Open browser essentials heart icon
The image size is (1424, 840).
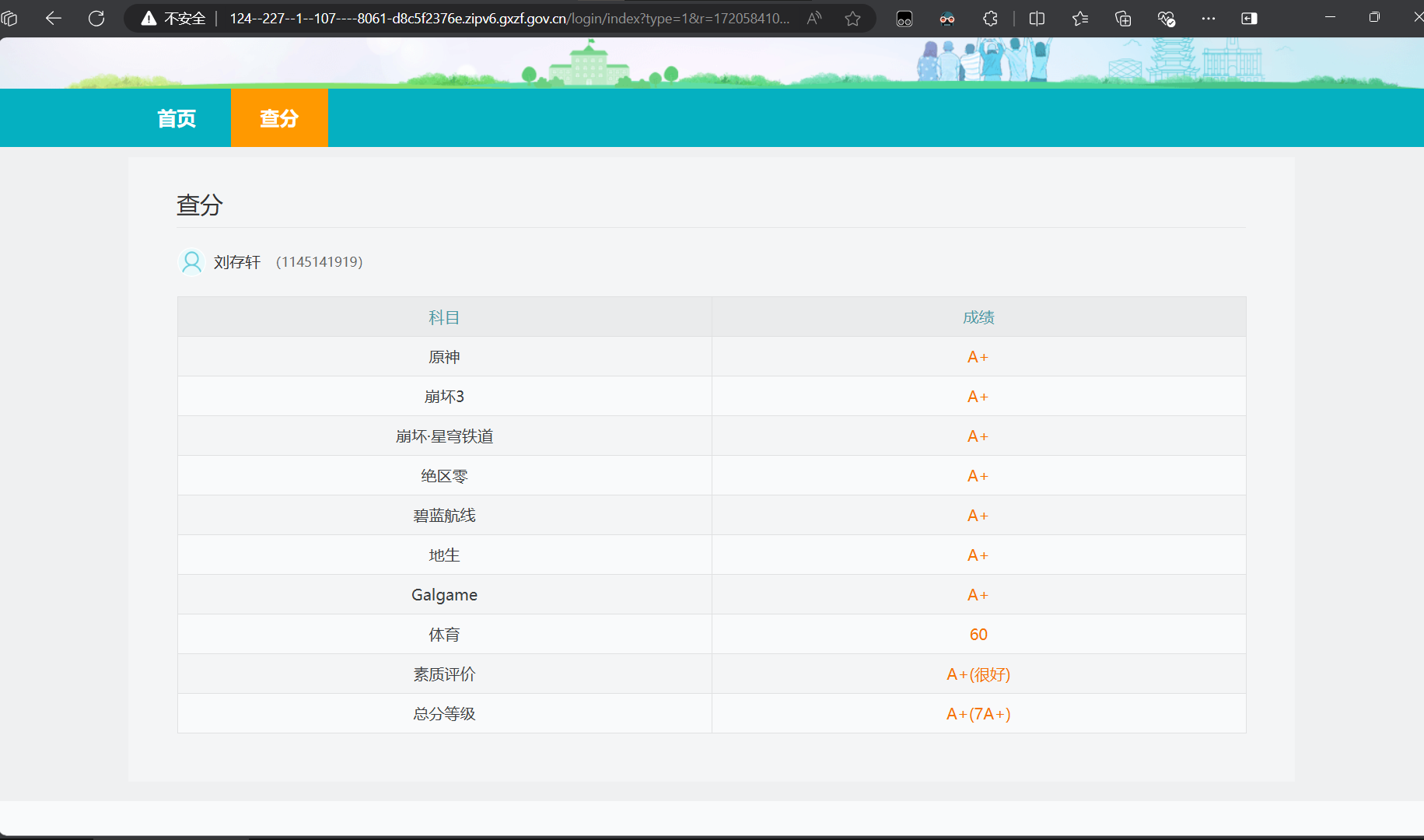click(x=1166, y=18)
